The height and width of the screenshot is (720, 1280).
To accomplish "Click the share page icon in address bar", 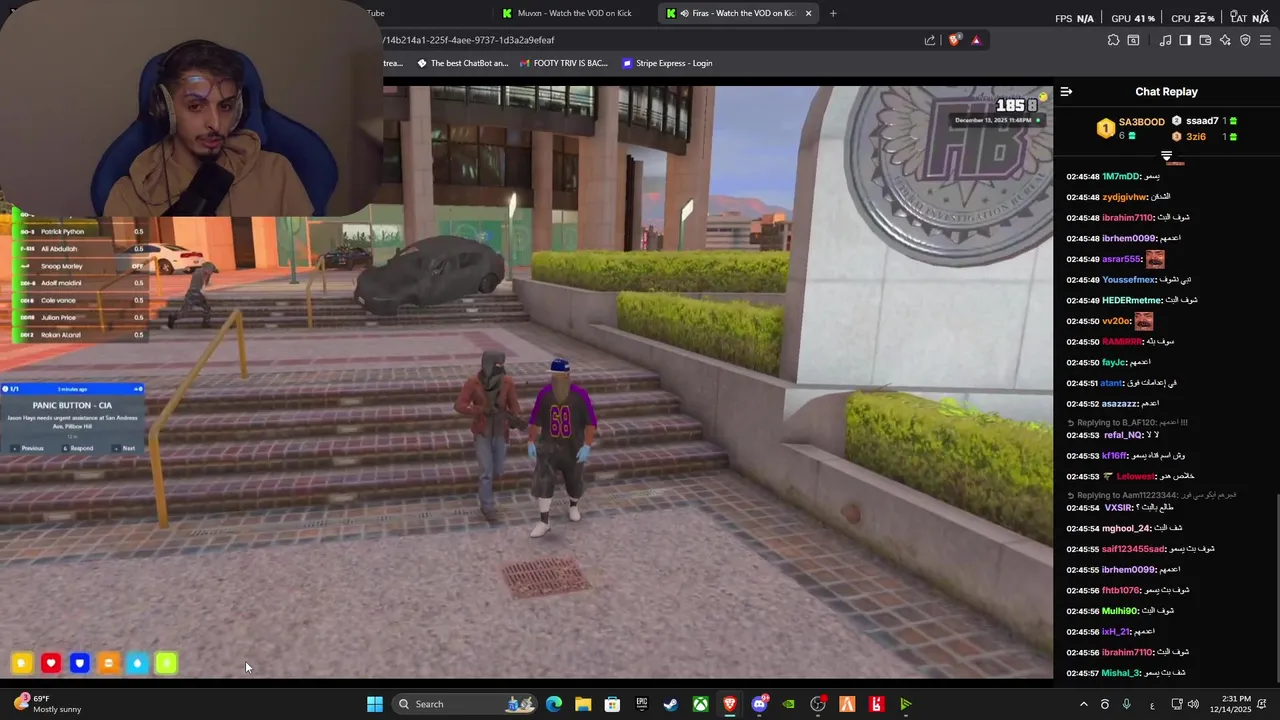I will 930,40.
